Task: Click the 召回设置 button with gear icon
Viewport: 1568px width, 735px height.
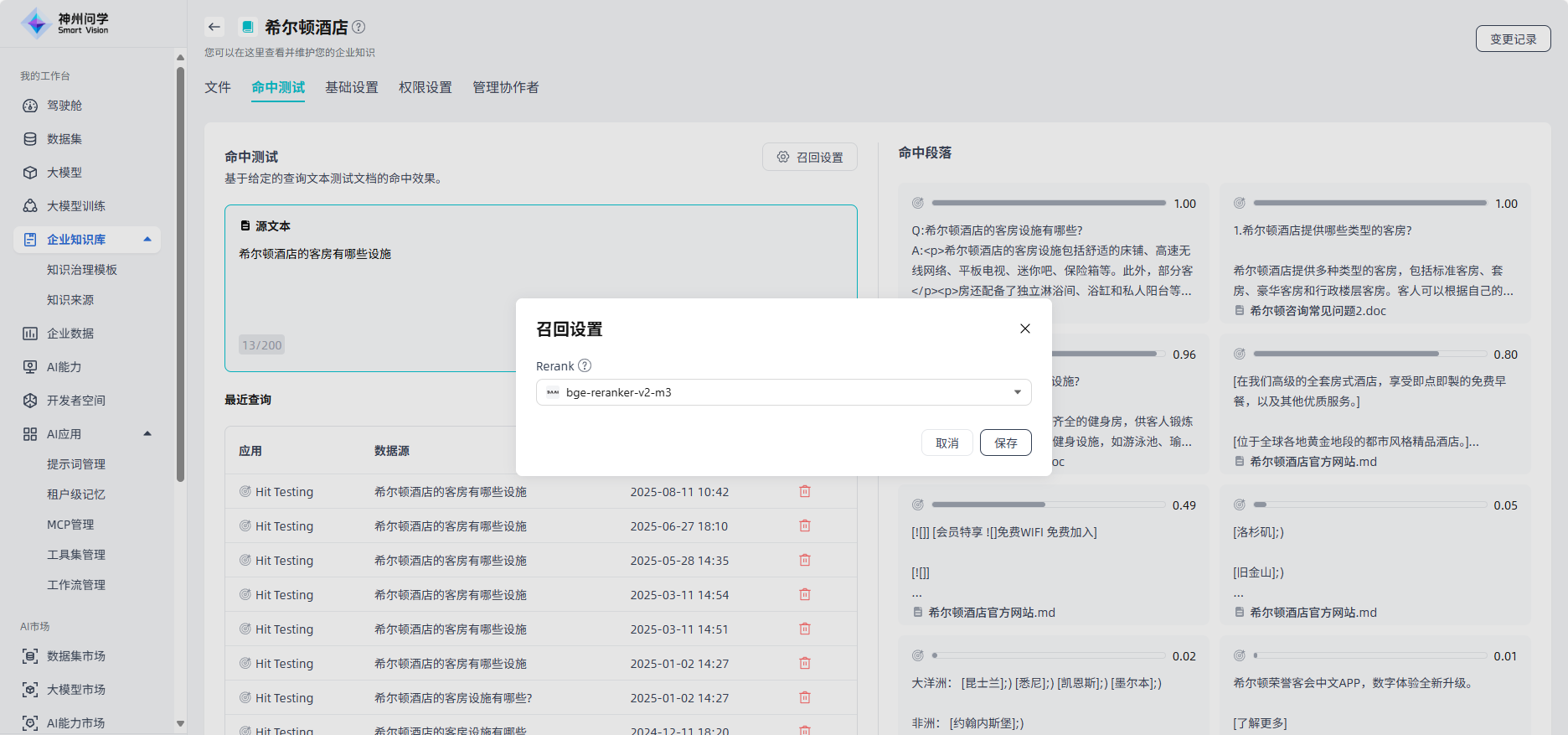Action: tap(810, 157)
